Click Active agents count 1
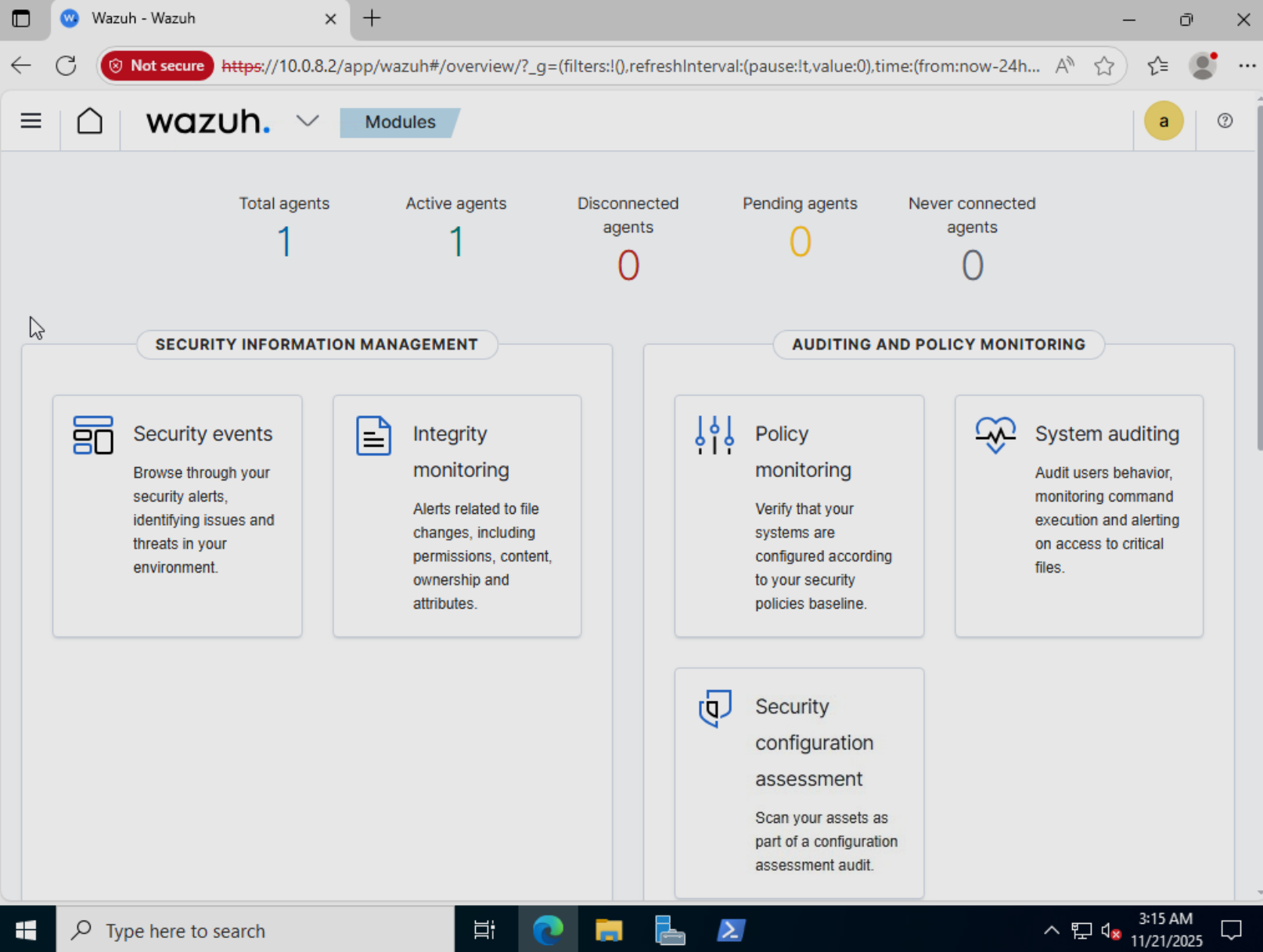Viewport: 1263px width, 952px height. 456,242
